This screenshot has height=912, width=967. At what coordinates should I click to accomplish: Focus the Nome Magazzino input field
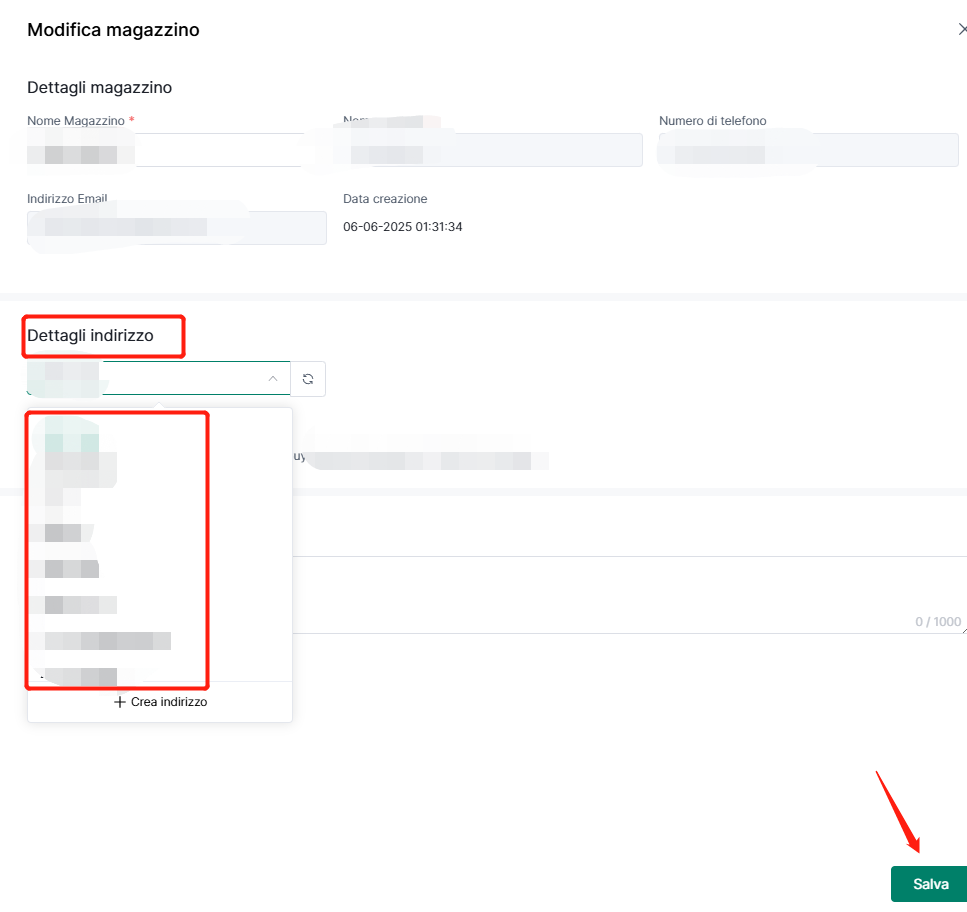click(176, 150)
